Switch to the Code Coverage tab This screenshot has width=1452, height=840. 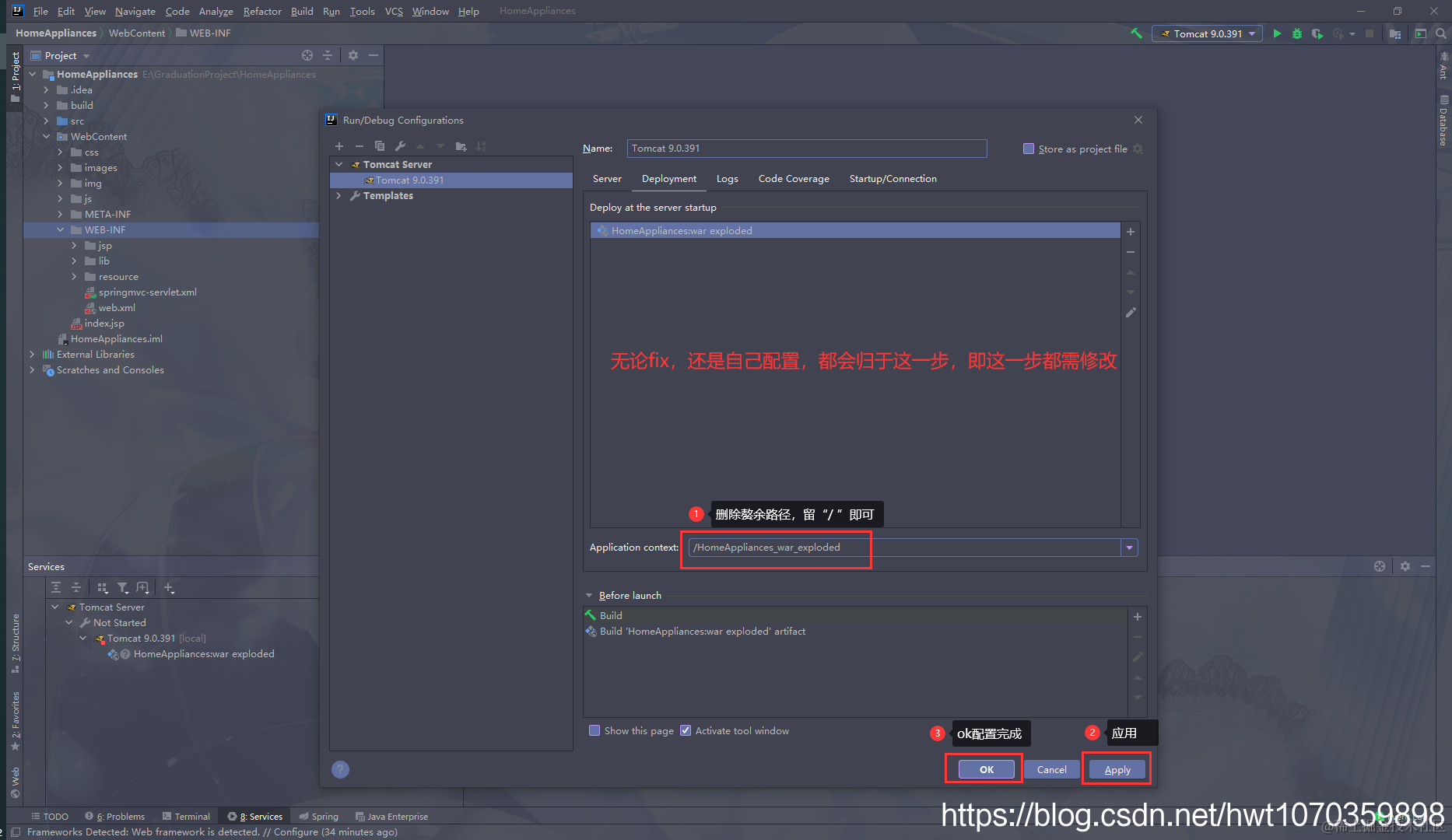click(794, 179)
